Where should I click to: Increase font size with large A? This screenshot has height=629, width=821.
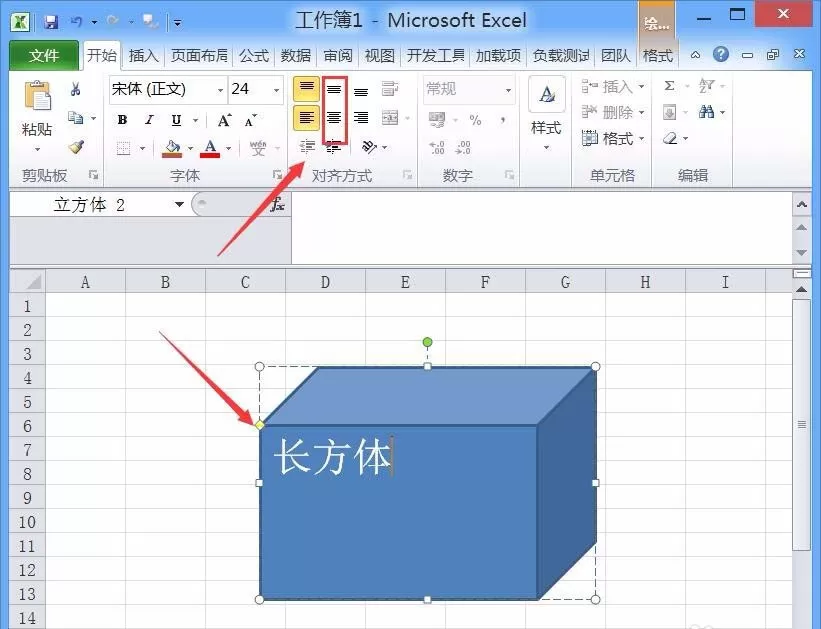pos(224,120)
